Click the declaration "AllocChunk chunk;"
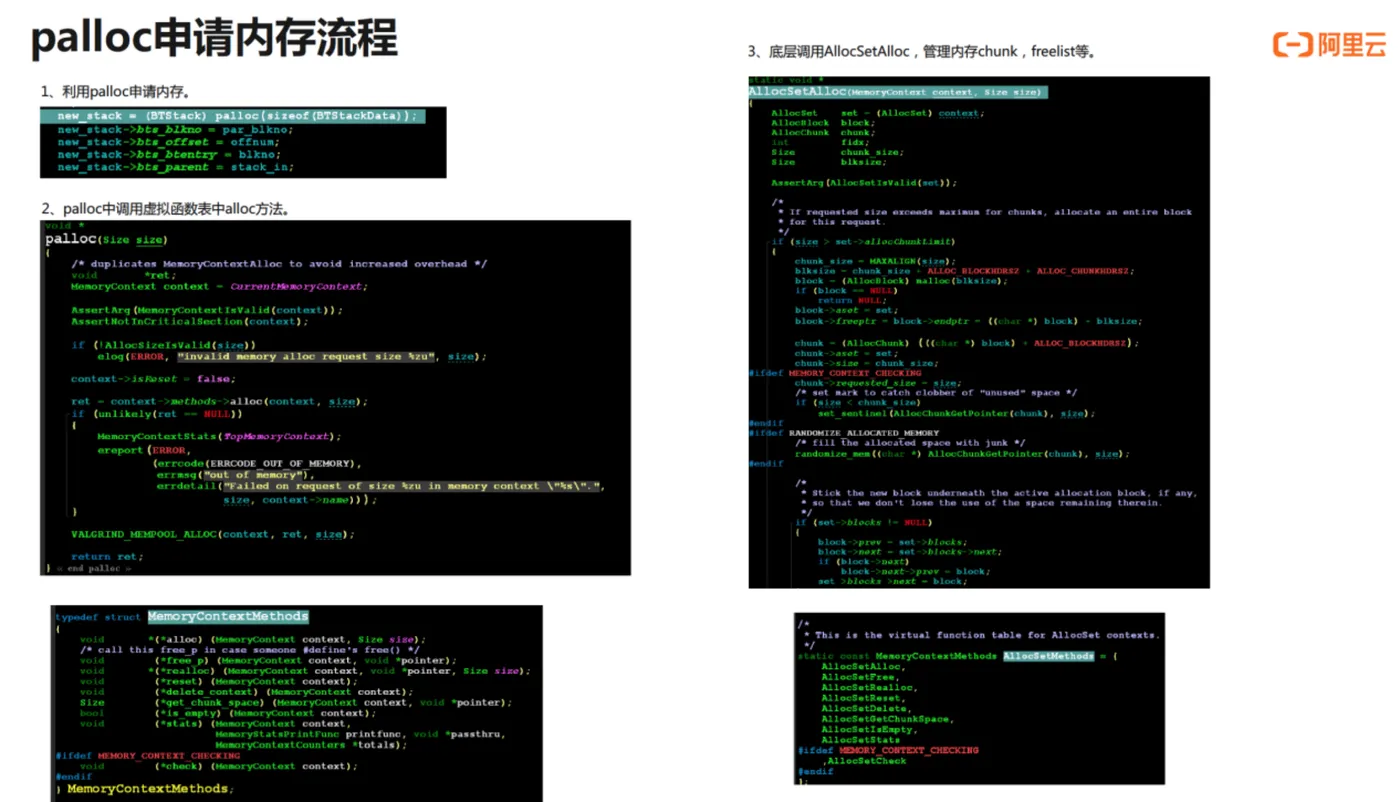1400x802 pixels. [x=822, y=132]
